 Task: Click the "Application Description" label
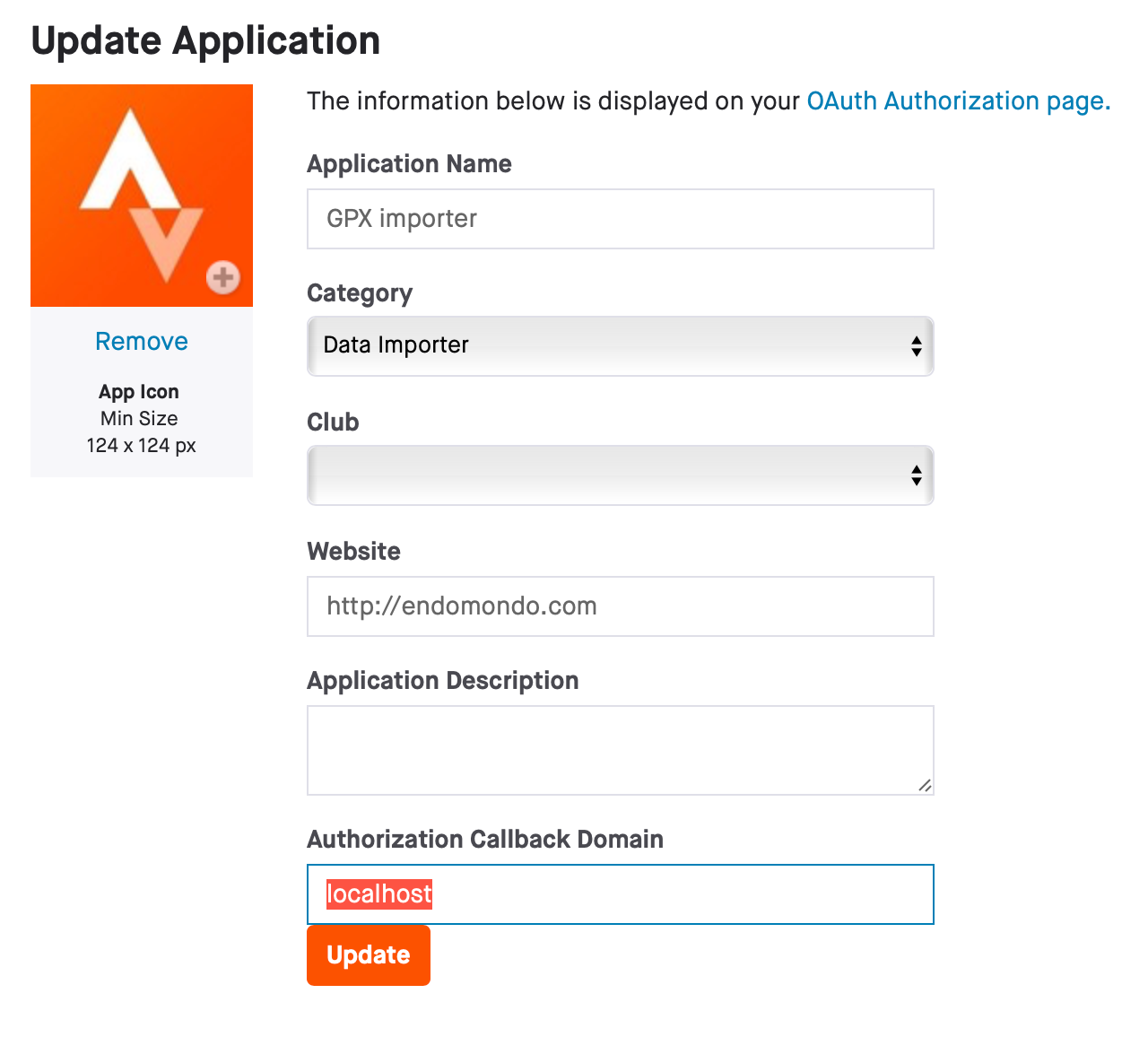pyautogui.click(x=443, y=681)
